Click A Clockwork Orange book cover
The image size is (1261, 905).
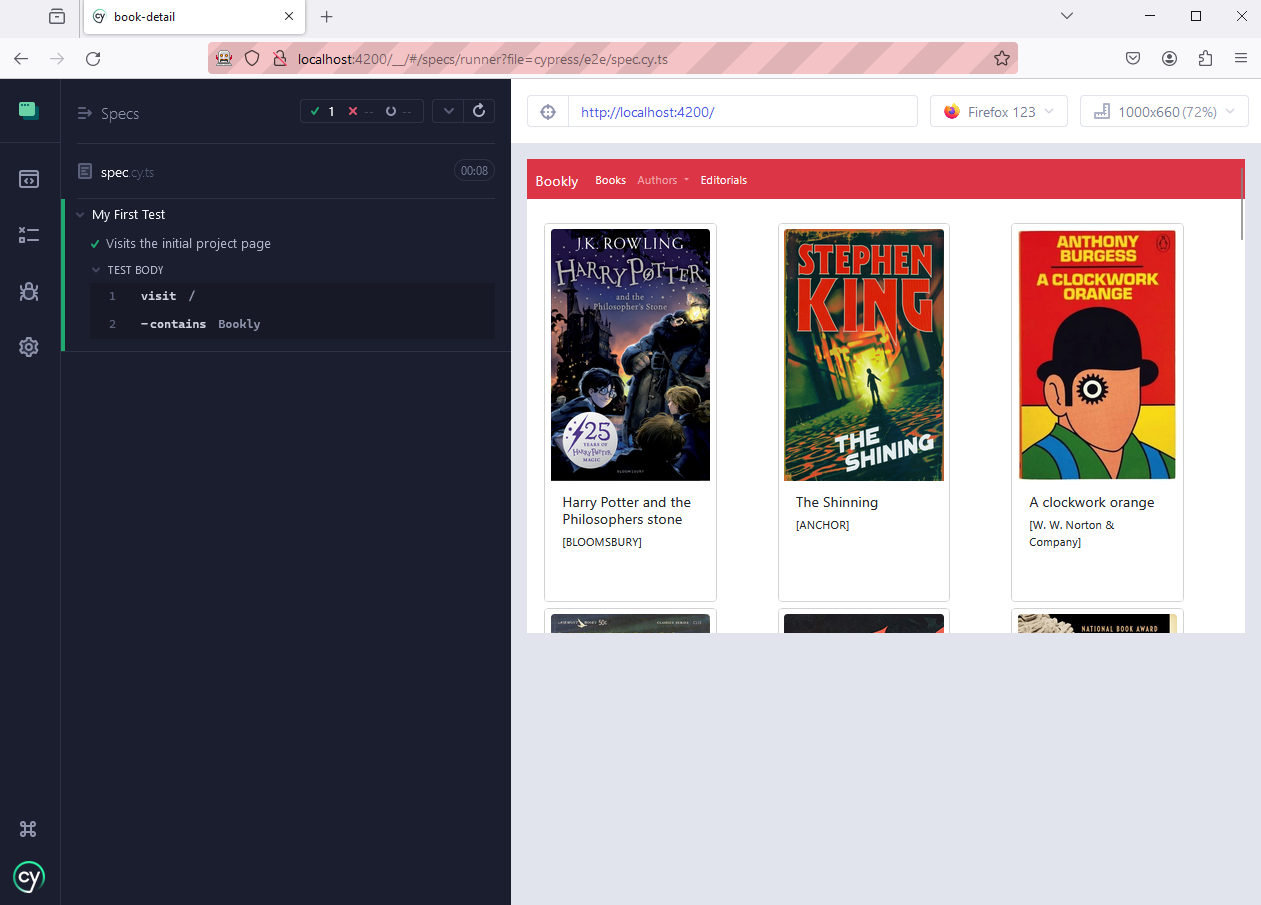tap(1097, 355)
